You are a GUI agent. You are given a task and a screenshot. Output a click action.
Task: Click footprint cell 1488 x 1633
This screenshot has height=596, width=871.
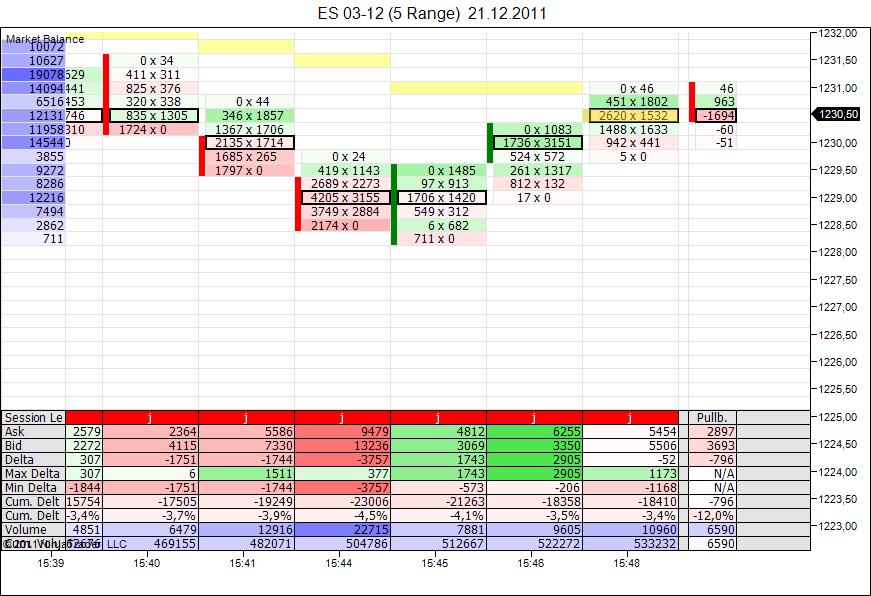(633, 129)
